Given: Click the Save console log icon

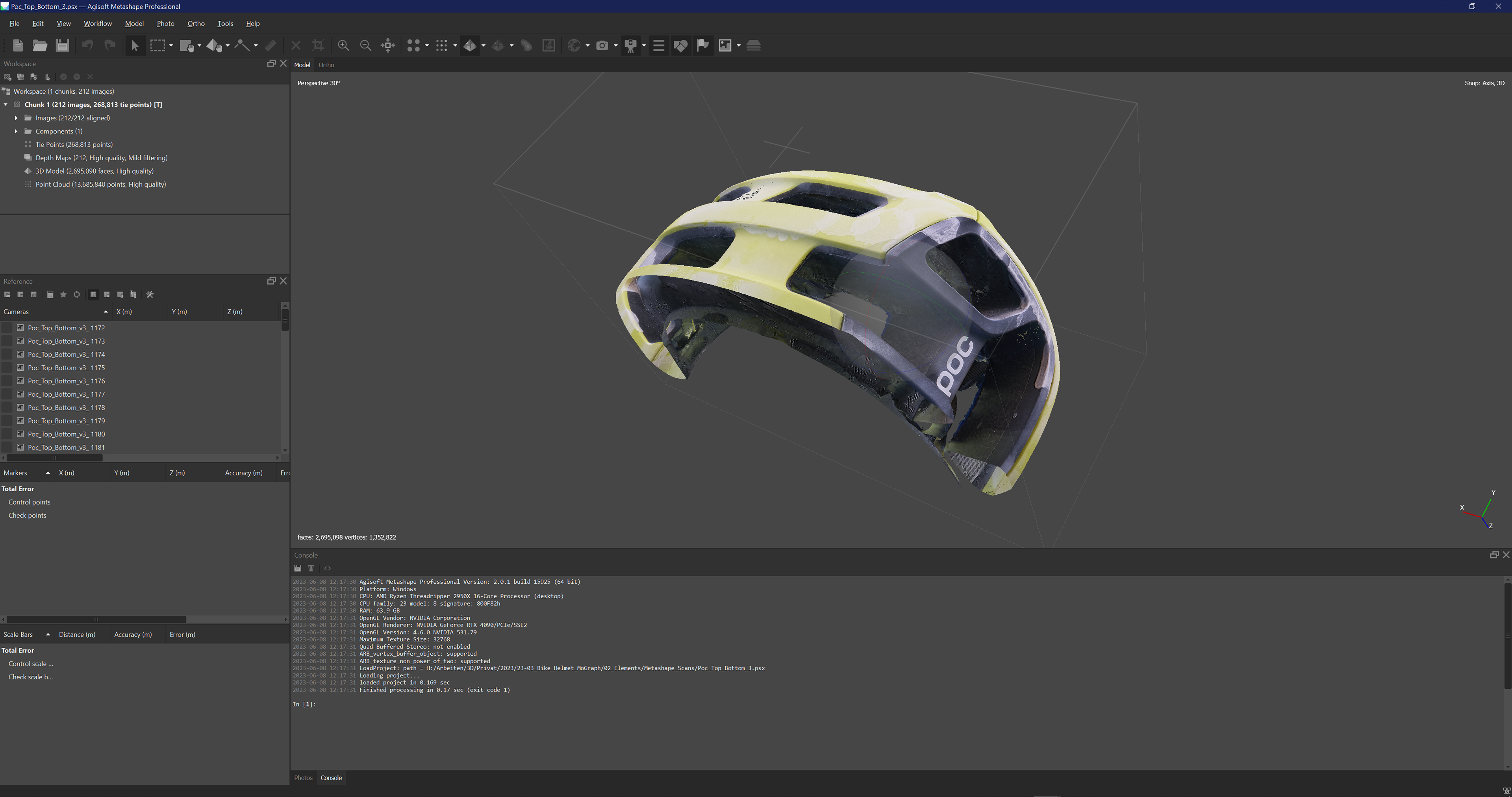Looking at the screenshot, I should click(298, 568).
